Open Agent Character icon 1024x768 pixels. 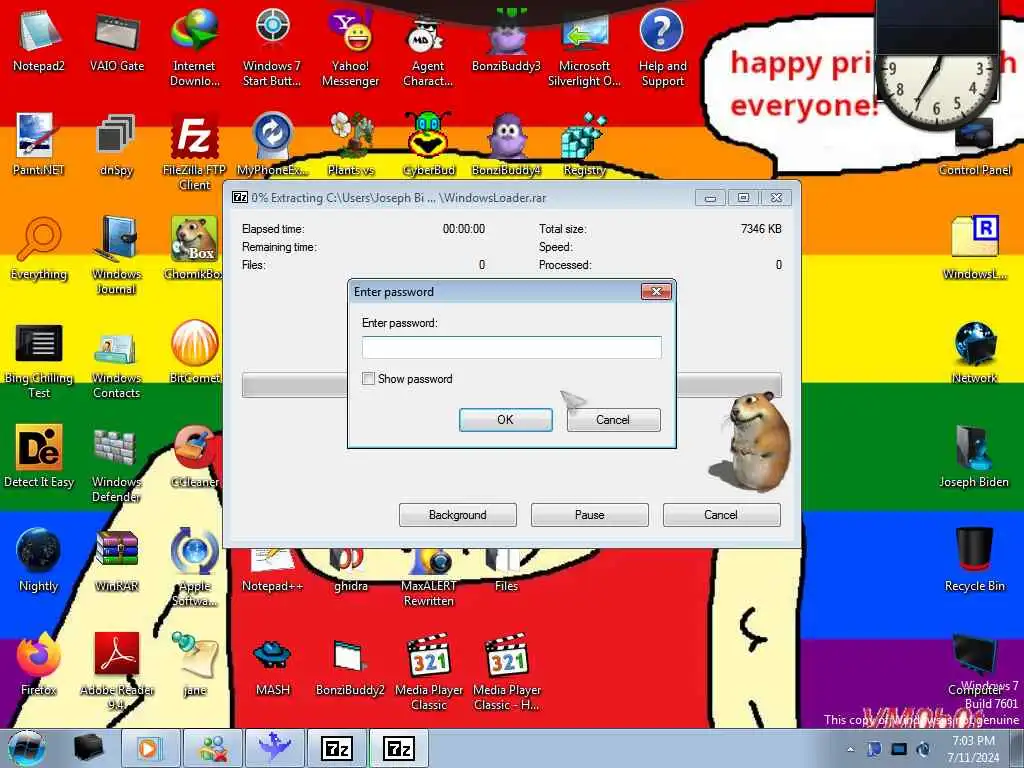click(428, 49)
